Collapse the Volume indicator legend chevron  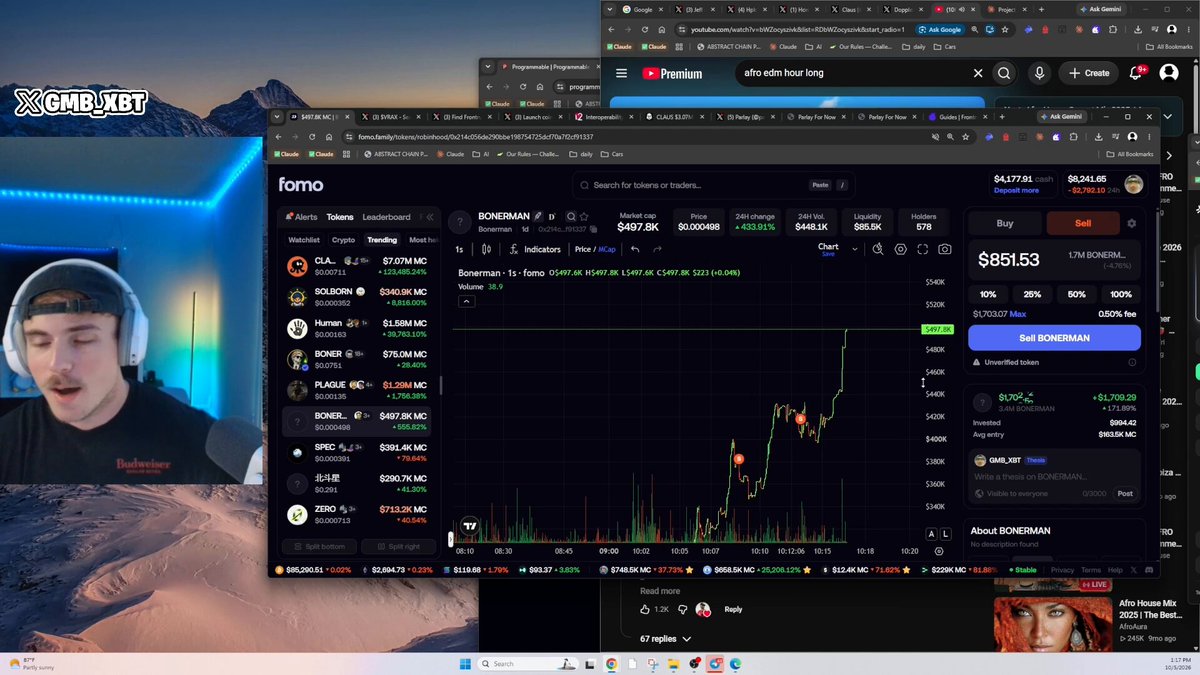(x=466, y=301)
